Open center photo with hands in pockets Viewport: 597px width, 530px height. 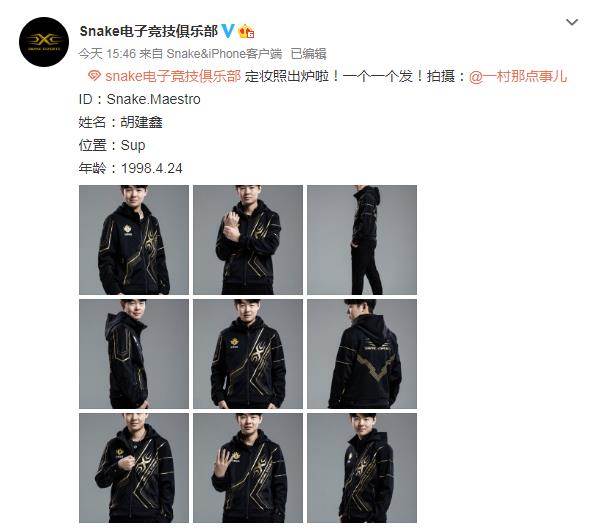248,354
